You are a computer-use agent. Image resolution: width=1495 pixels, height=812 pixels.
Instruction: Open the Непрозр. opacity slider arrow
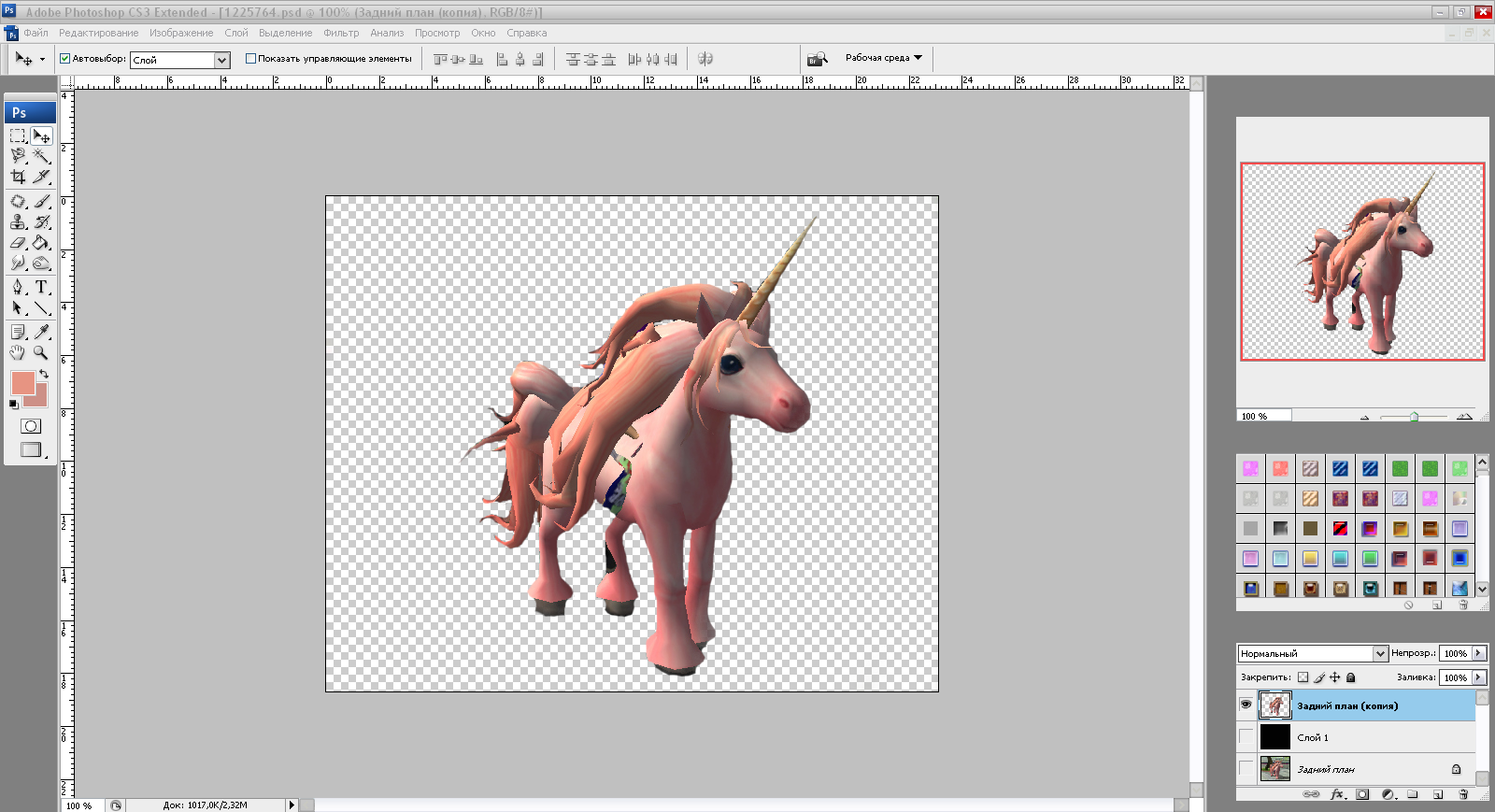[1478, 653]
